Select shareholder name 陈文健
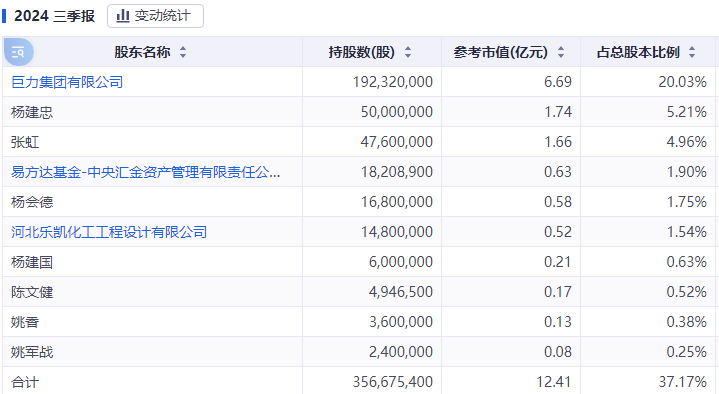This screenshot has height=394, width=719. (32, 292)
